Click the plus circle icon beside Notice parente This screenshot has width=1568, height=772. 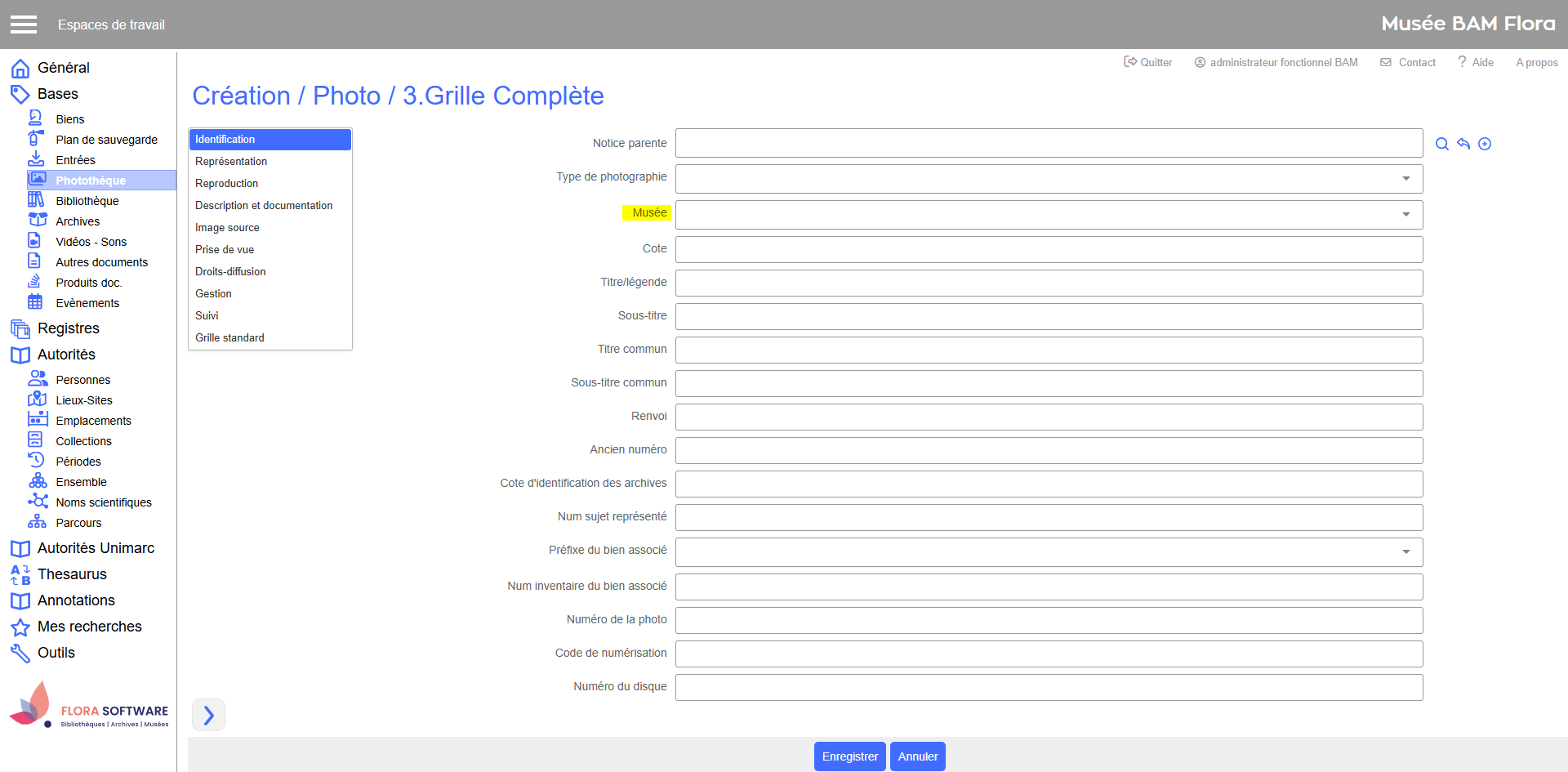click(x=1485, y=144)
